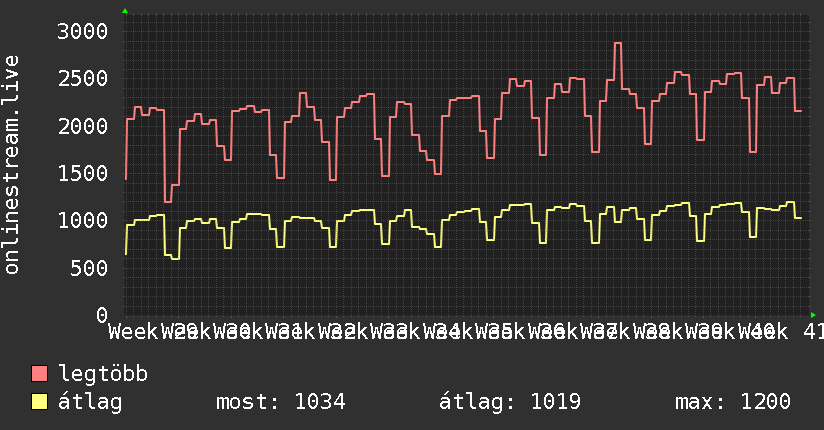Click the 2000 y-axis label
This screenshot has height=430, width=824.
click(83, 126)
